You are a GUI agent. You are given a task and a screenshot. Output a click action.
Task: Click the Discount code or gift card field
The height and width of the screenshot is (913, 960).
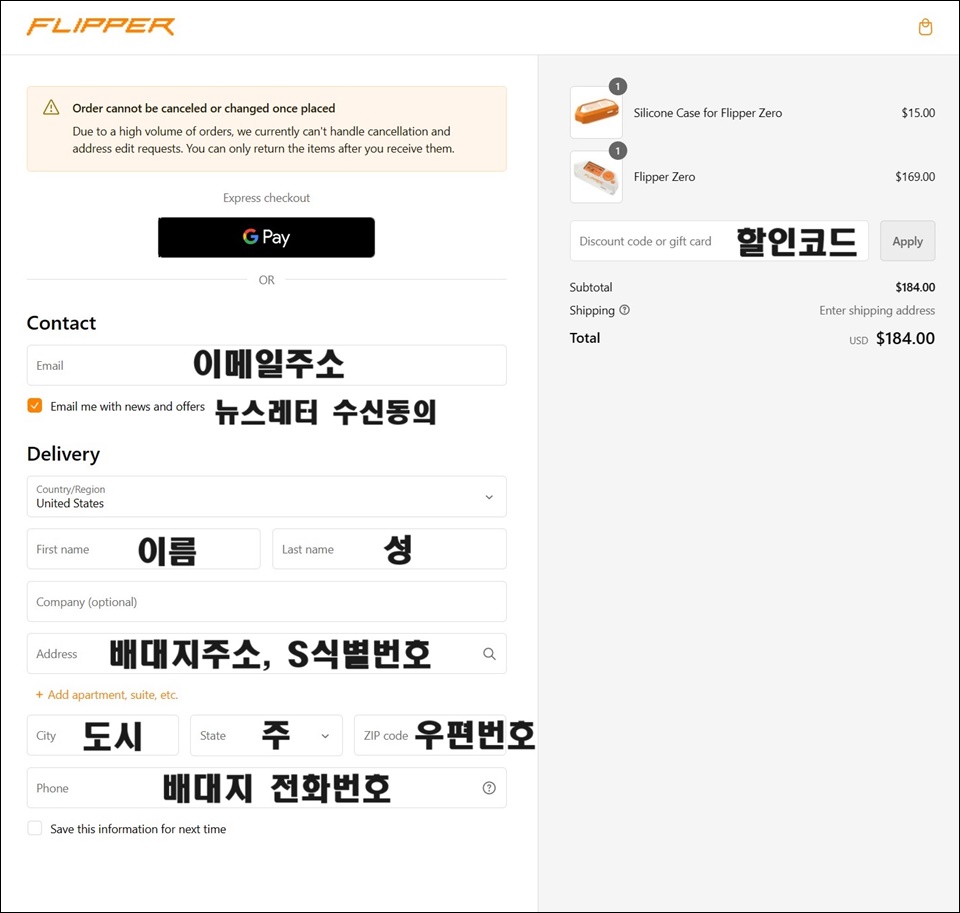[x=719, y=241]
